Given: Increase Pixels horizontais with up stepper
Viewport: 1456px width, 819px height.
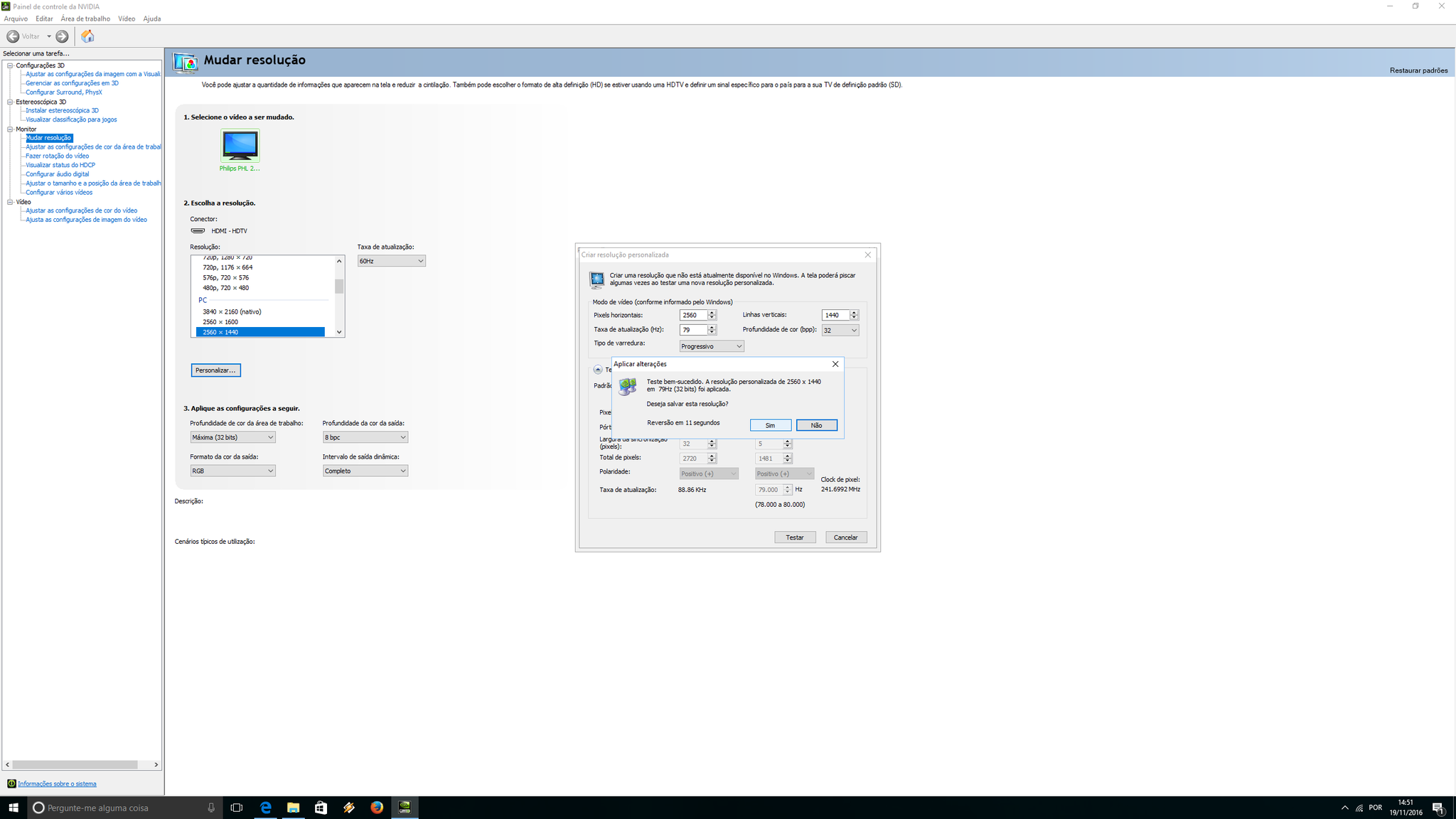Looking at the screenshot, I should [712, 313].
